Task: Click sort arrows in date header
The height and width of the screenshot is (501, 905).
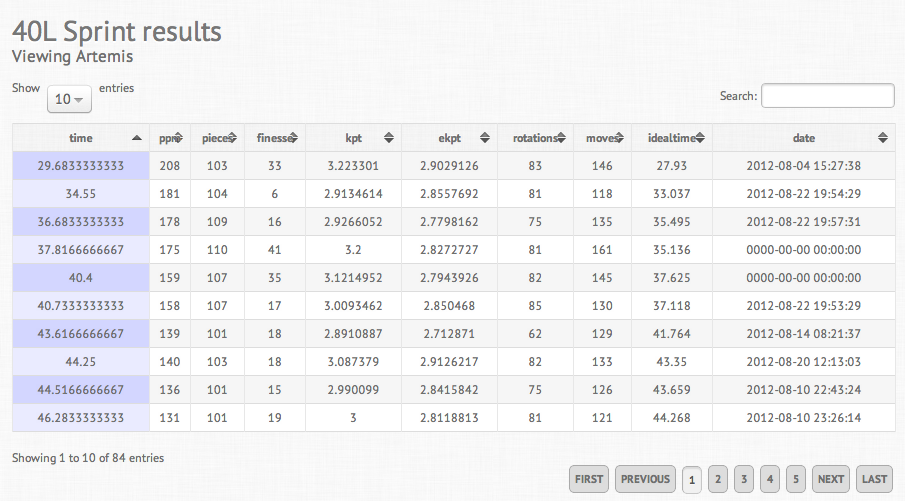Action: tap(883, 138)
